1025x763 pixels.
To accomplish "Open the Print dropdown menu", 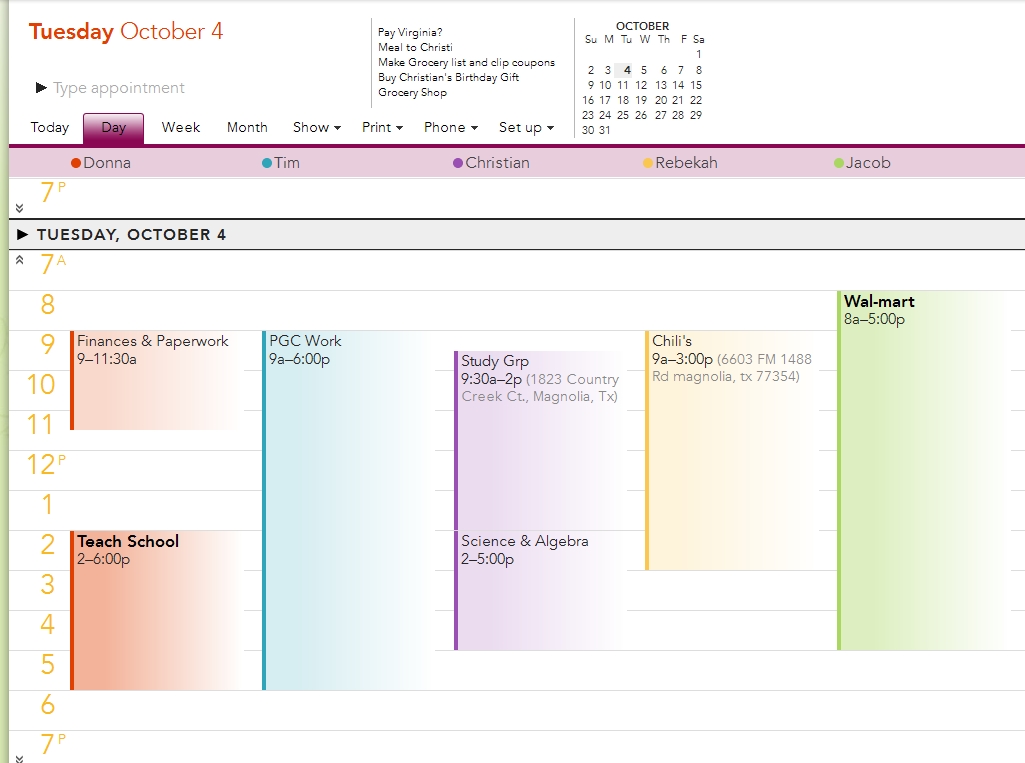I will [381, 128].
